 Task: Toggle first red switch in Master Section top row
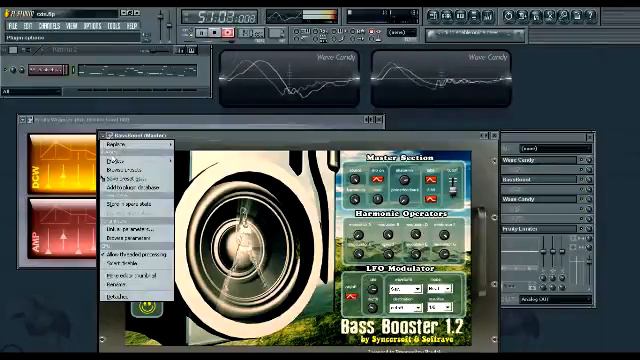(x=378, y=179)
